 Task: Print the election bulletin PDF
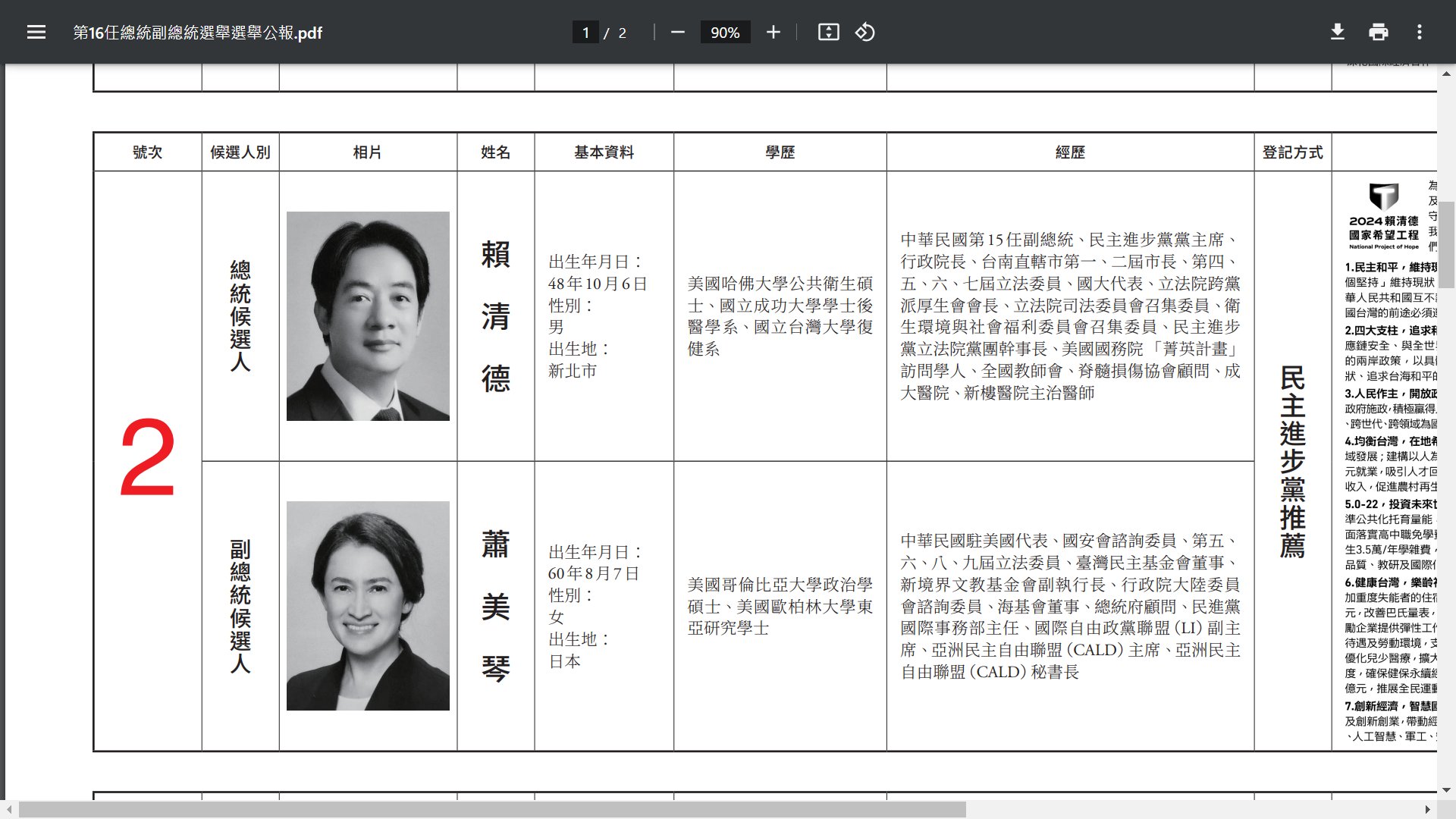tap(1378, 33)
